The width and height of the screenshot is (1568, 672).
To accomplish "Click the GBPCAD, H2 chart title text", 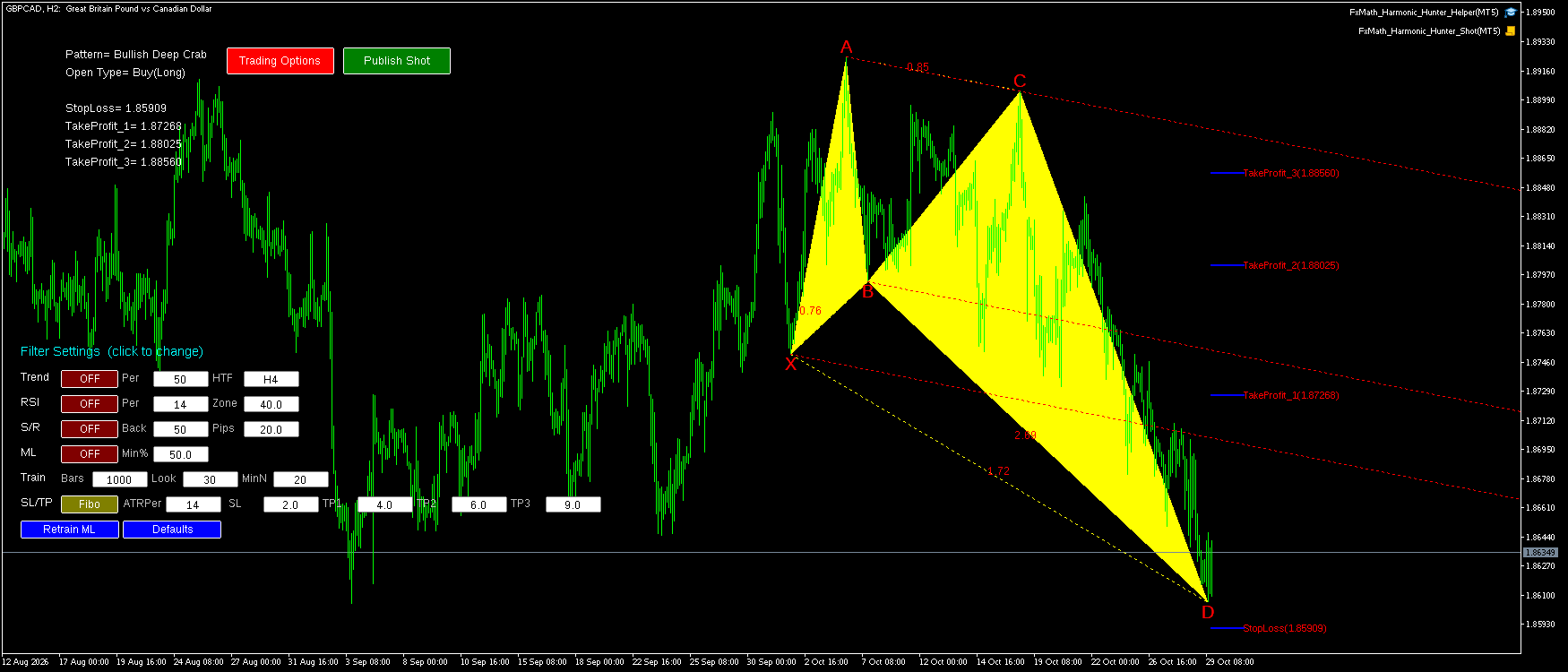I will pos(108,9).
